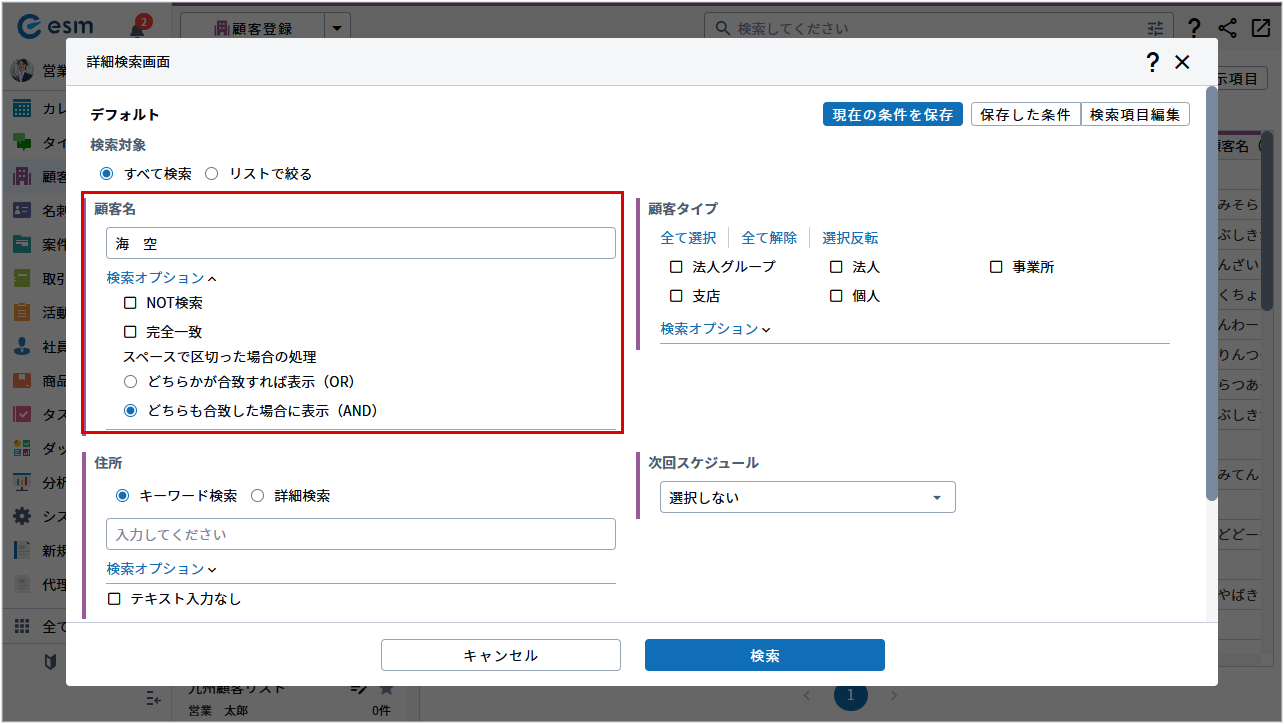Image resolution: width=1284 pixels, height=724 pixels.
Task: Click the help question mark in dialog header
Action: tap(1152, 63)
